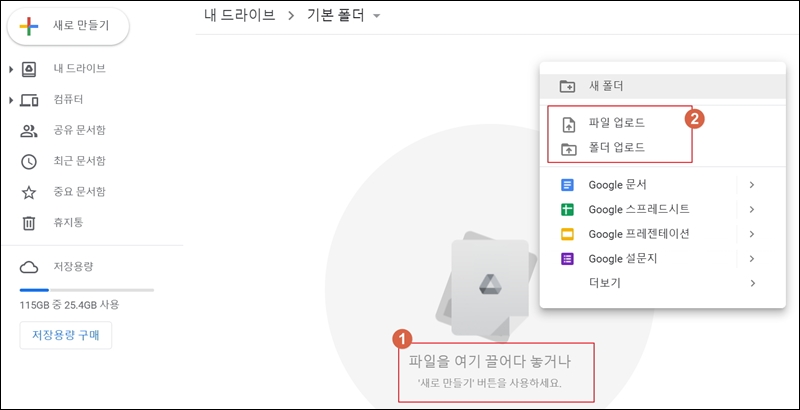This screenshot has height=410, width=800.
Task: Click the 저장용량 label
Action: point(73,266)
